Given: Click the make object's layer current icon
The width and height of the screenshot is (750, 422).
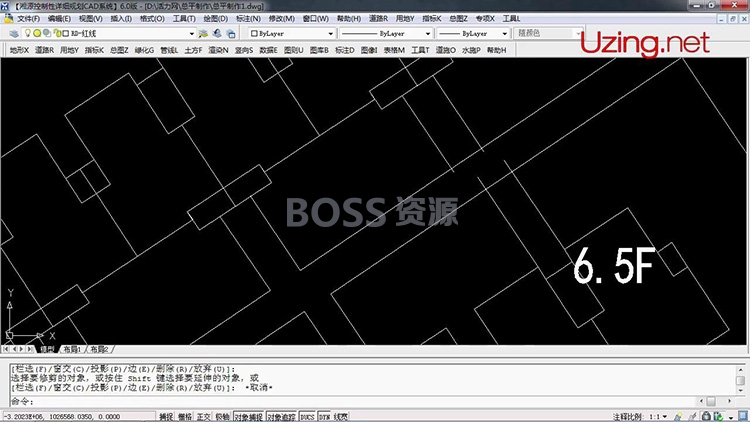Looking at the screenshot, I should pos(204,33).
